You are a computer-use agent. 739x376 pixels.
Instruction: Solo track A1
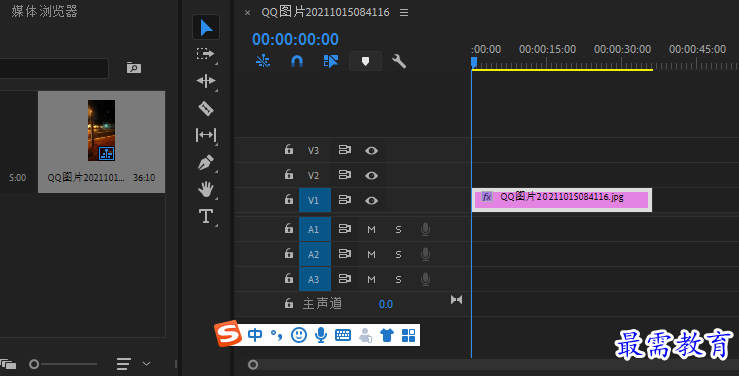pos(398,229)
